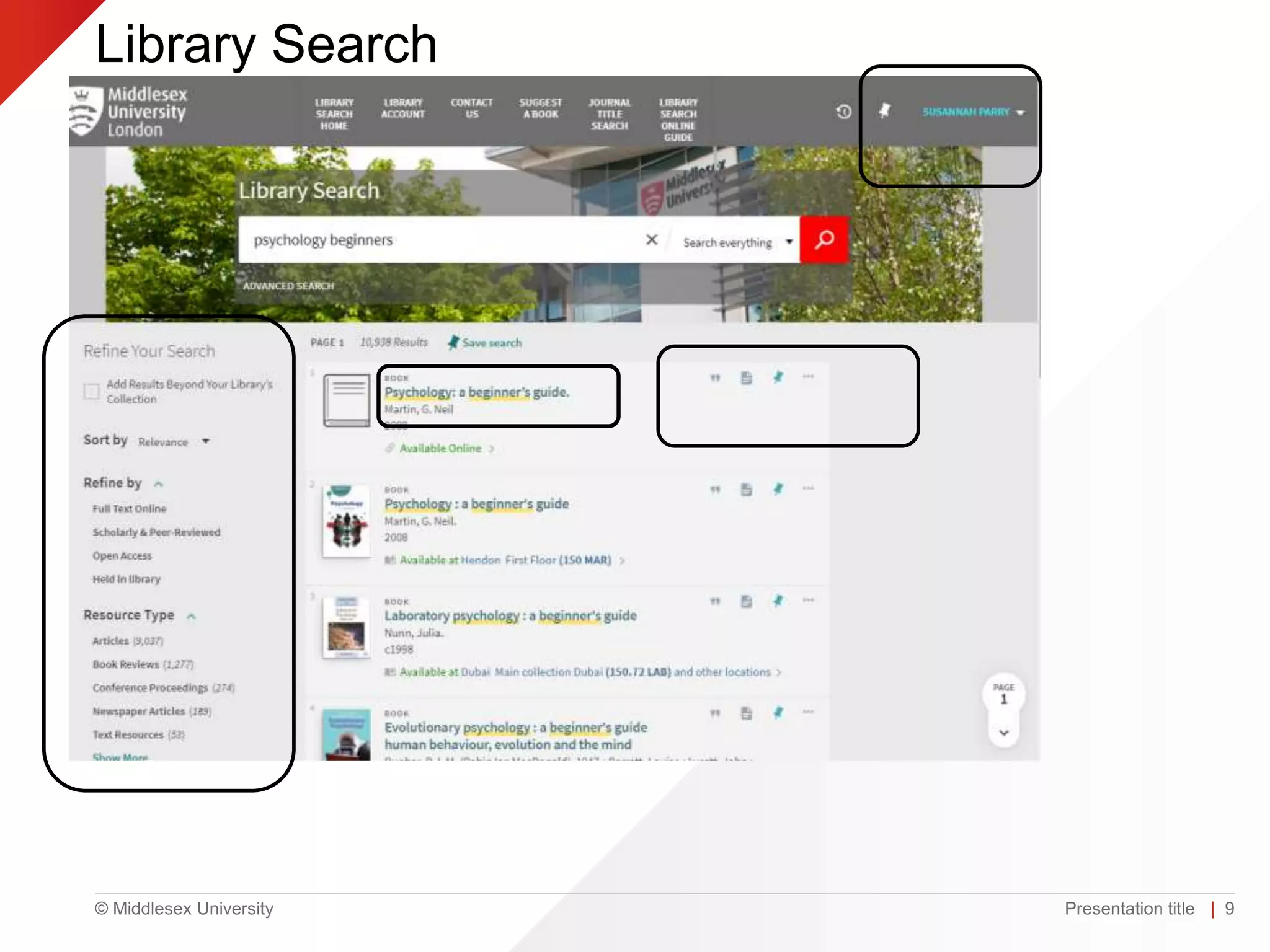Click citation quote icon for first Psychology result
This screenshot has height=952, width=1270.
(715, 377)
